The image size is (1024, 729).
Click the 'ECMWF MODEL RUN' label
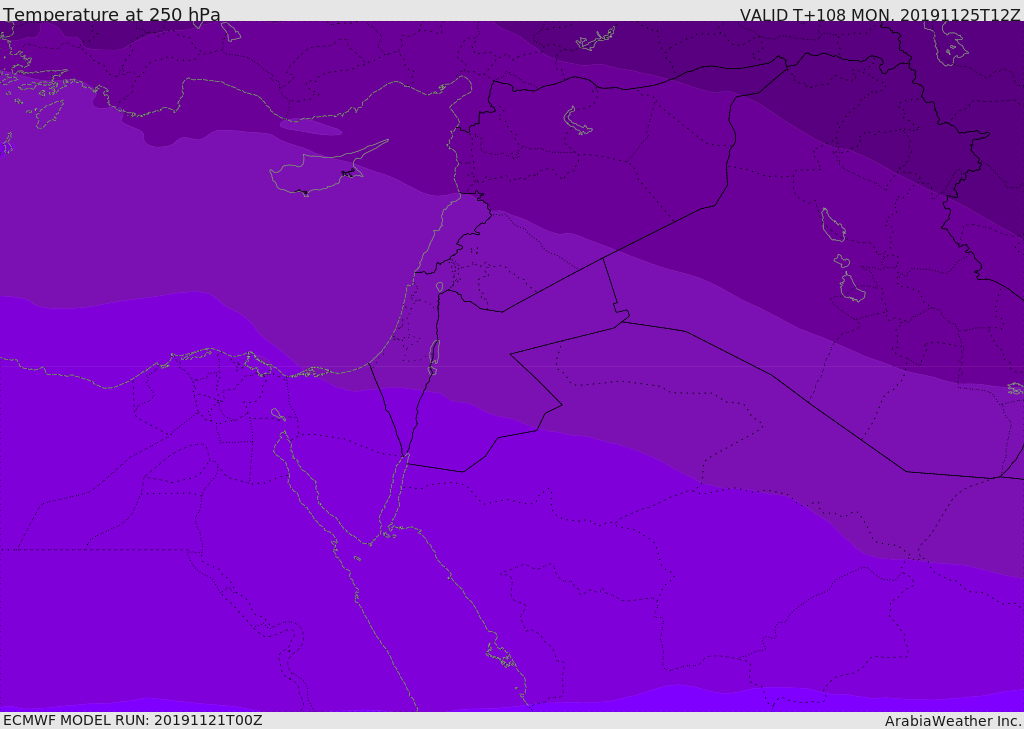point(132,720)
